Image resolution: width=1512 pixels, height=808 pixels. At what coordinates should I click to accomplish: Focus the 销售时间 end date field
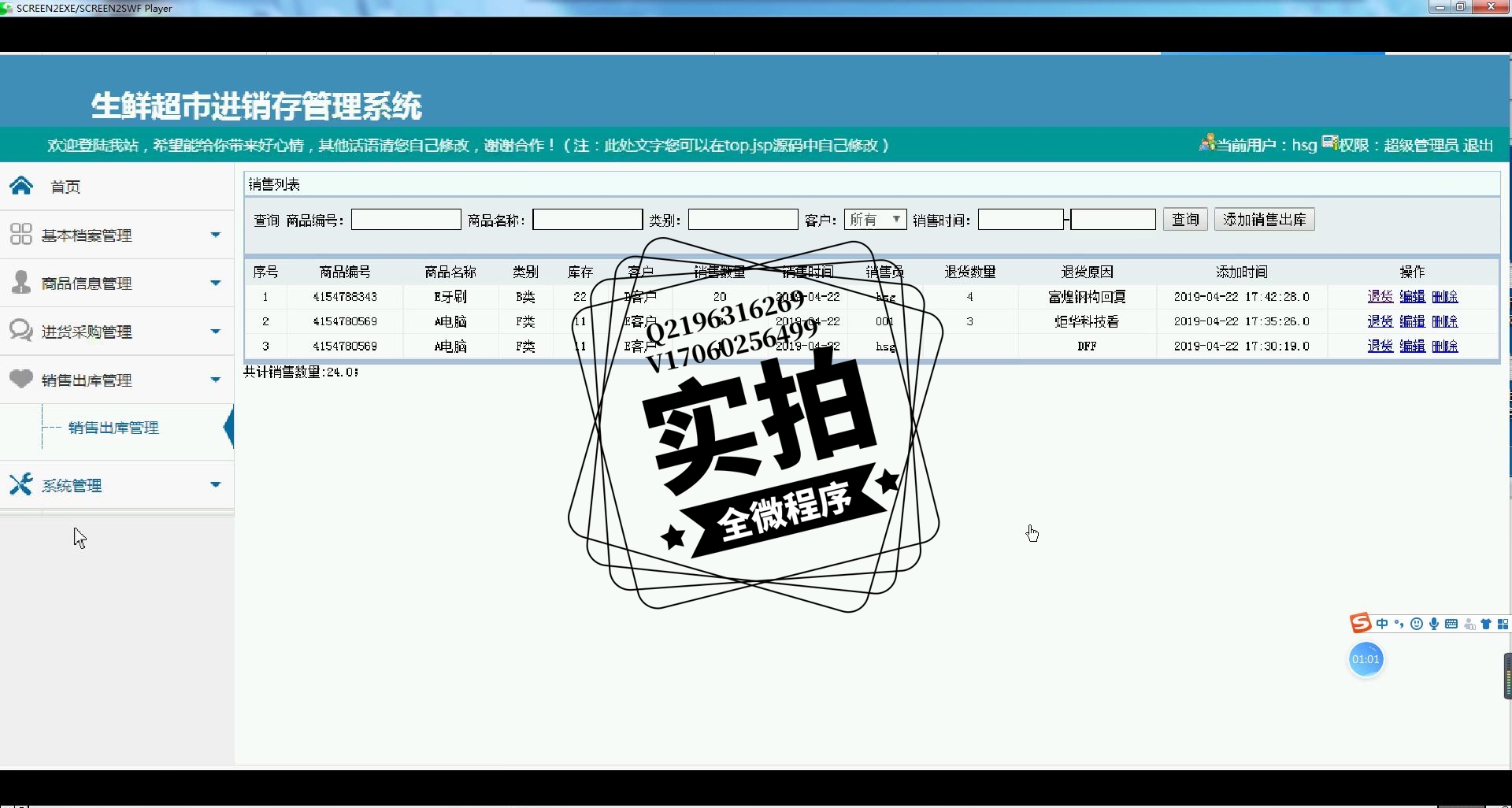coord(1113,220)
